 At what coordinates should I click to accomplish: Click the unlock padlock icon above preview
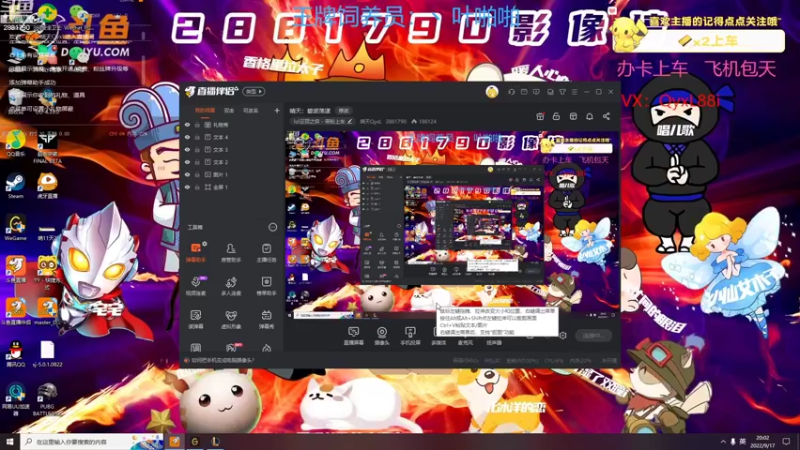click(x=556, y=116)
